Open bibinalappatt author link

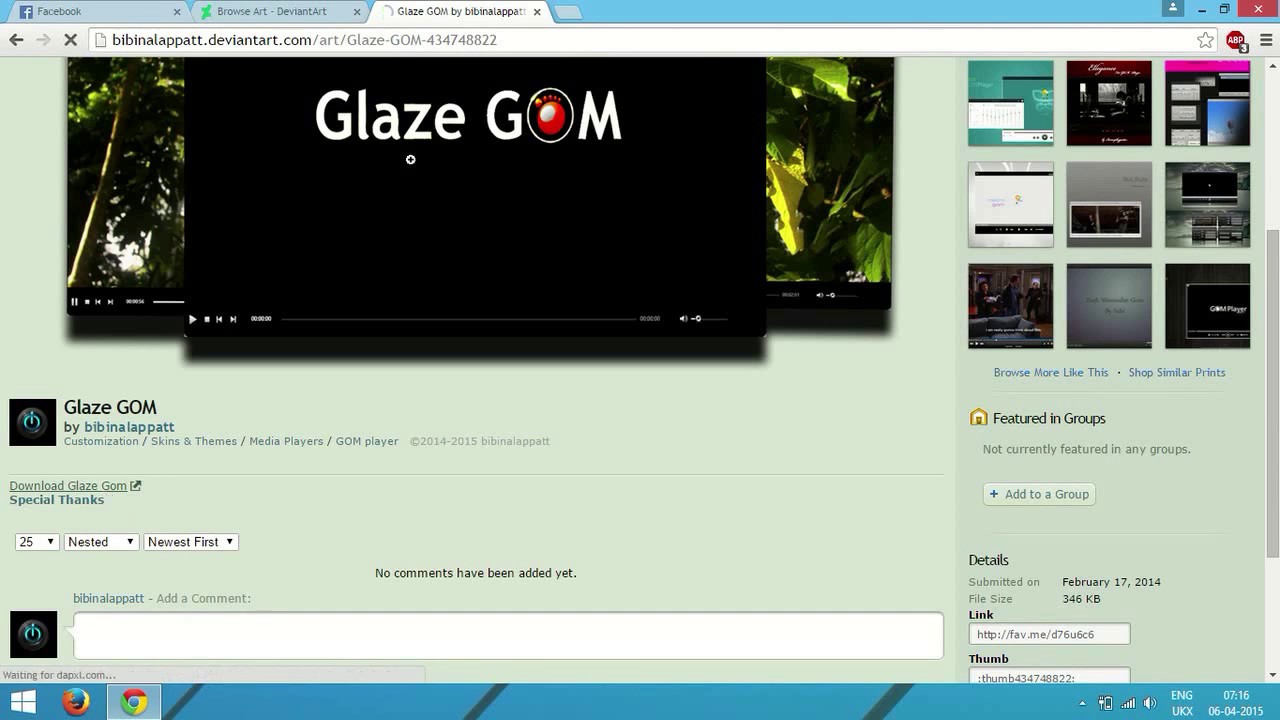(129, 427)
